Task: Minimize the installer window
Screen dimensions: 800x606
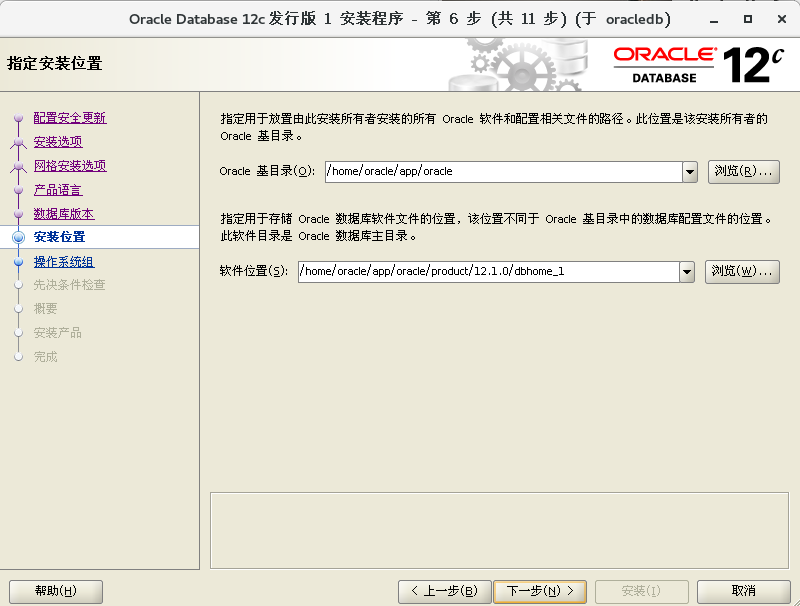Action: 714,20
